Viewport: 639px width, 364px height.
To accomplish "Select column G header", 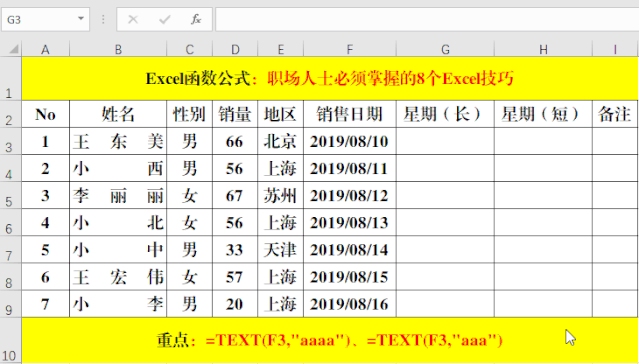I will 445,50.
